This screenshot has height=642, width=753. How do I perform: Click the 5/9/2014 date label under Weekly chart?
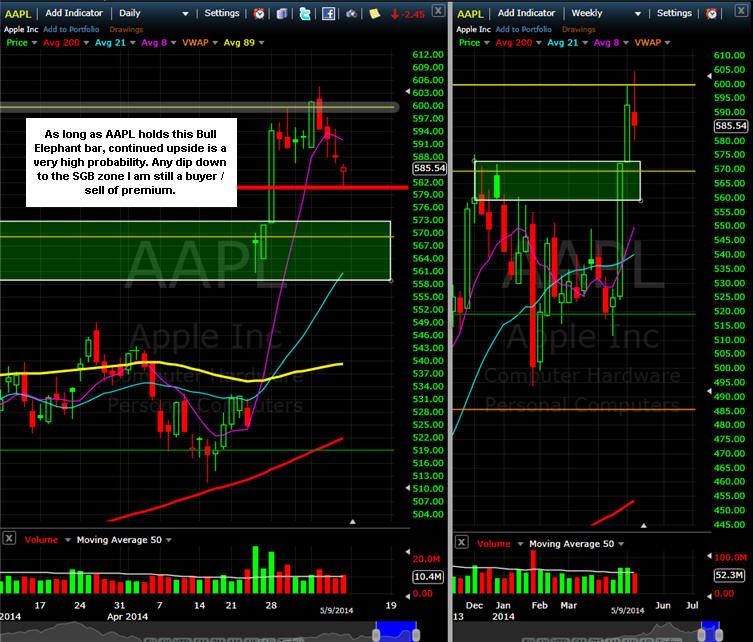[628, 610]
